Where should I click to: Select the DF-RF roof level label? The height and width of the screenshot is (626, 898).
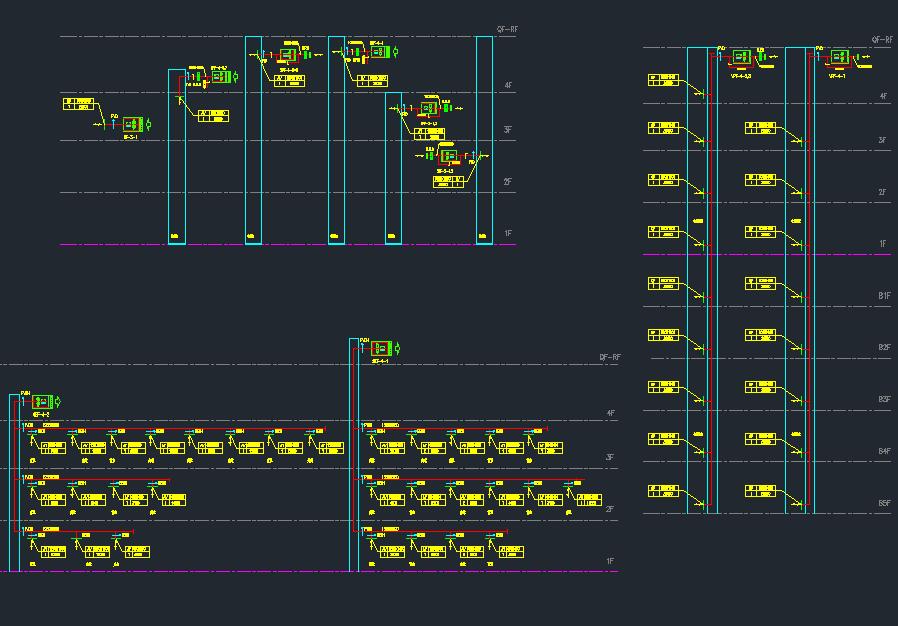pos(610,357)
